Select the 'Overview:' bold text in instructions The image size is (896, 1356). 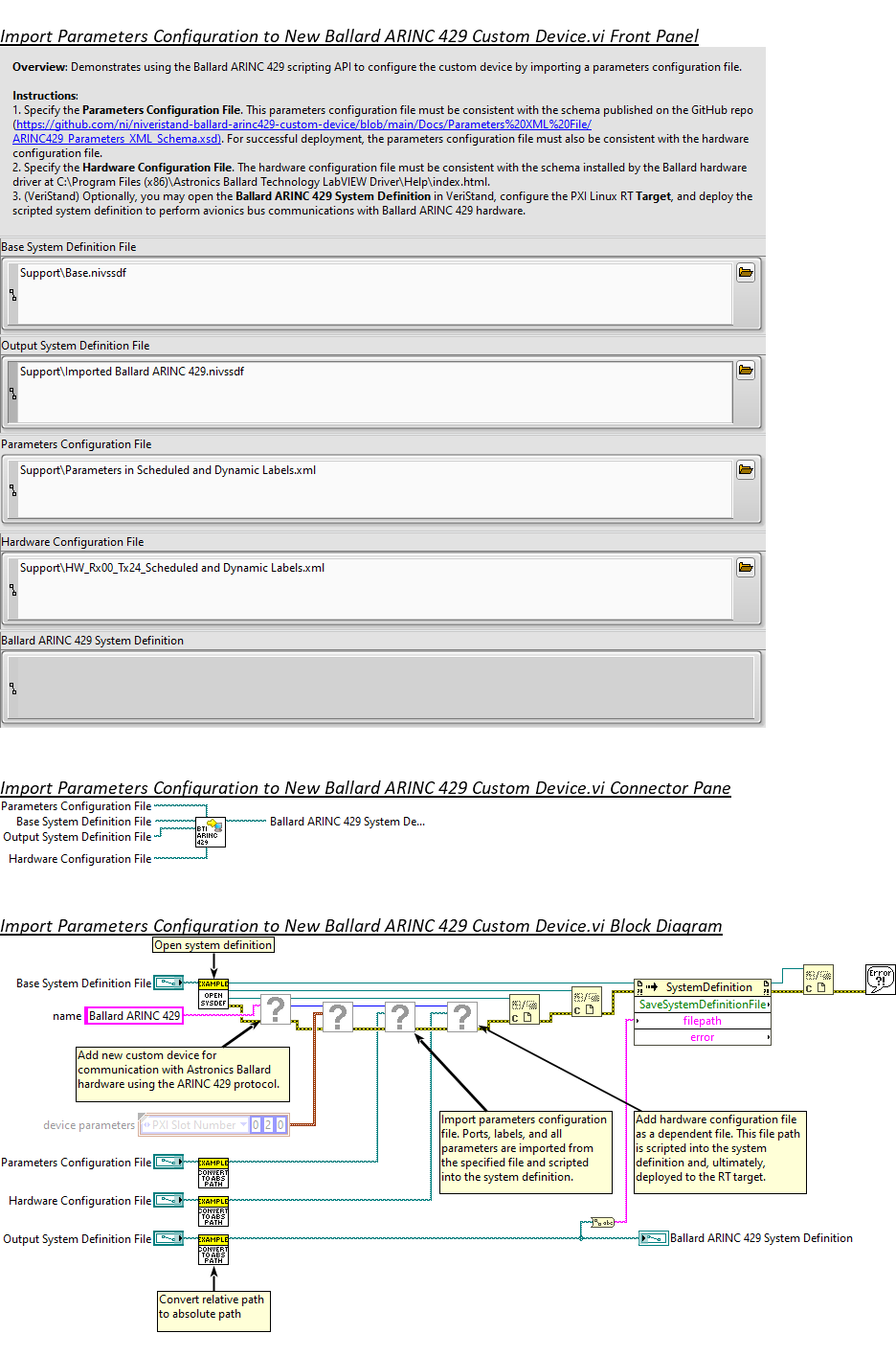pyautogui.click(x=40, y=67)
